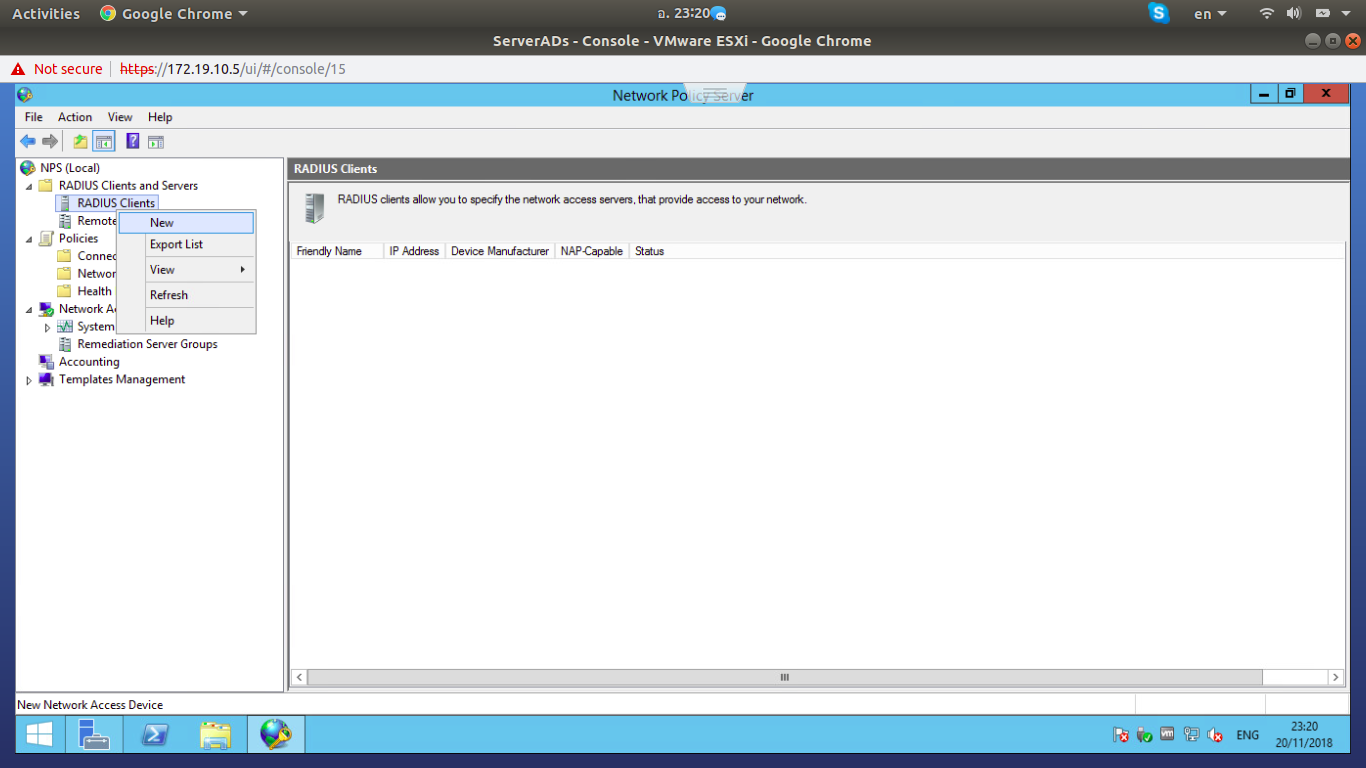Click the horizontal scrollbar thumb in the client list
The width and height of the screenshot is (1366, 768).
[785, 677]
